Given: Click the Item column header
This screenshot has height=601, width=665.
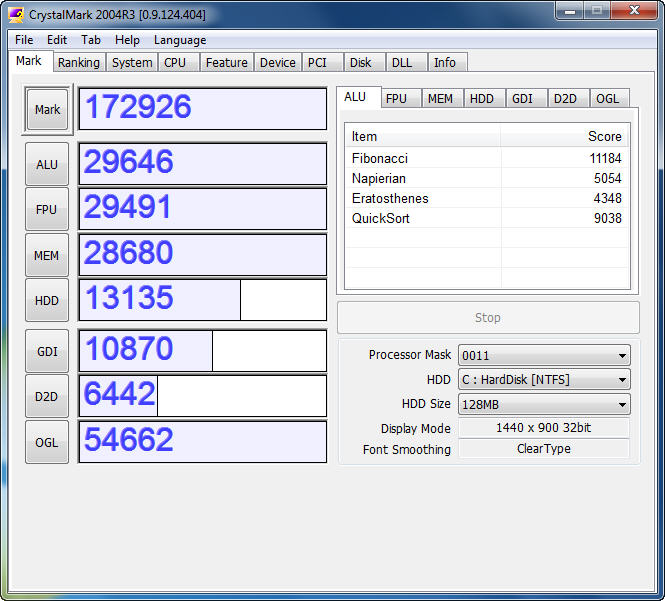Looking at the screenshot, I should pyautogui.click(x=423, y=136).
